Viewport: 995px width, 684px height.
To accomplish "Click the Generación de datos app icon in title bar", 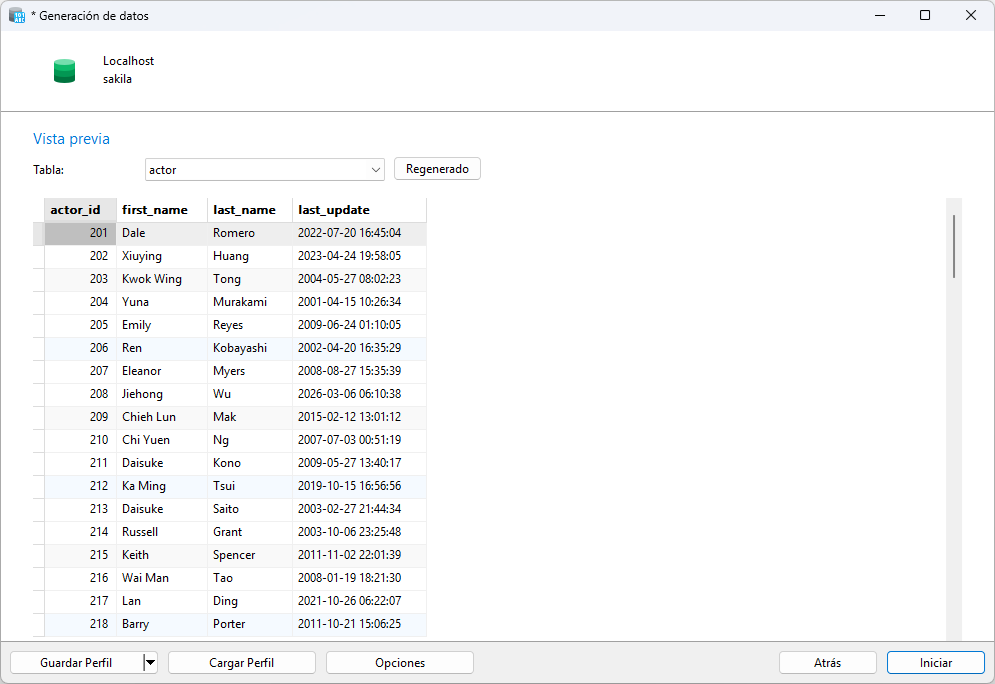I will [16, 15].
